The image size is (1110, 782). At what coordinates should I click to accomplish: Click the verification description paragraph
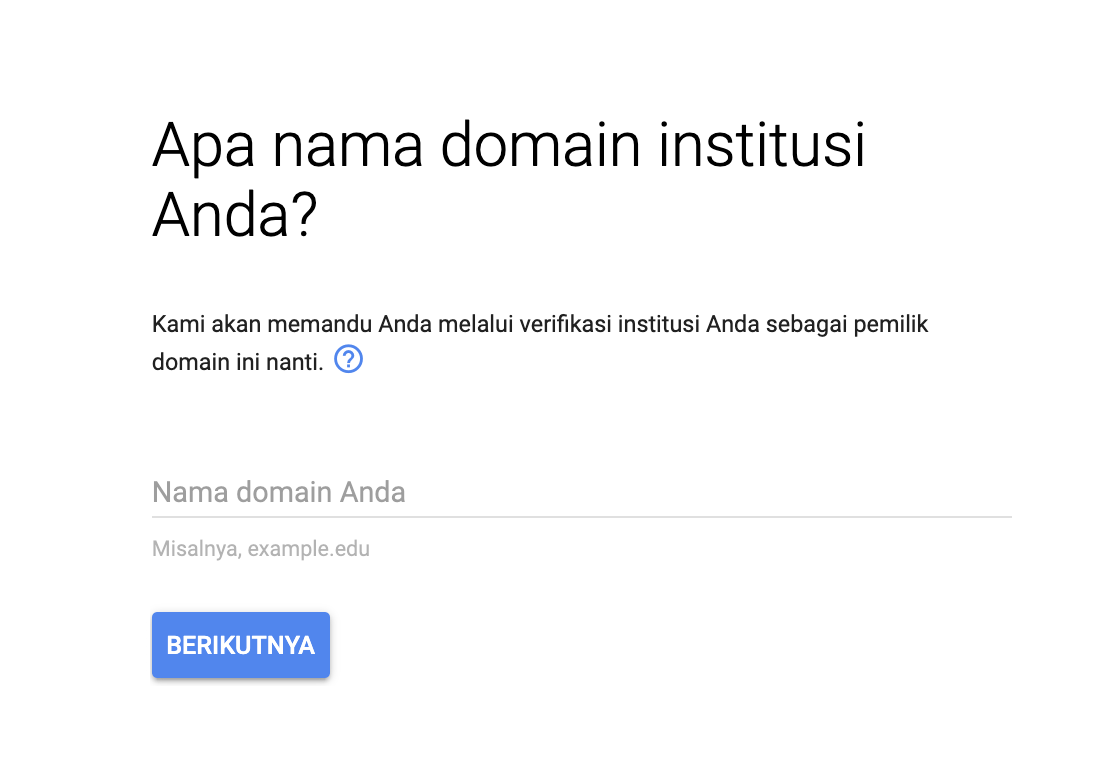pos(540,342)
